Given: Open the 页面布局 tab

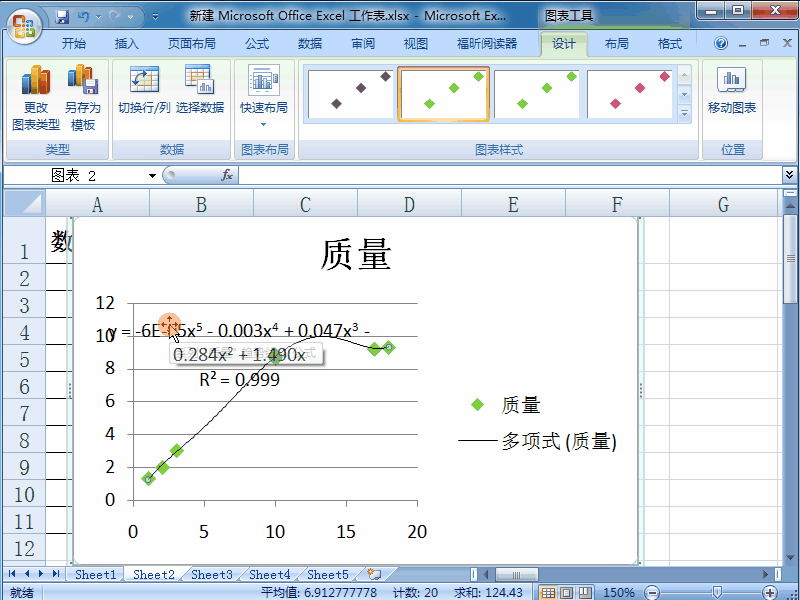Looking at the screenshot, I should [192, 44].
